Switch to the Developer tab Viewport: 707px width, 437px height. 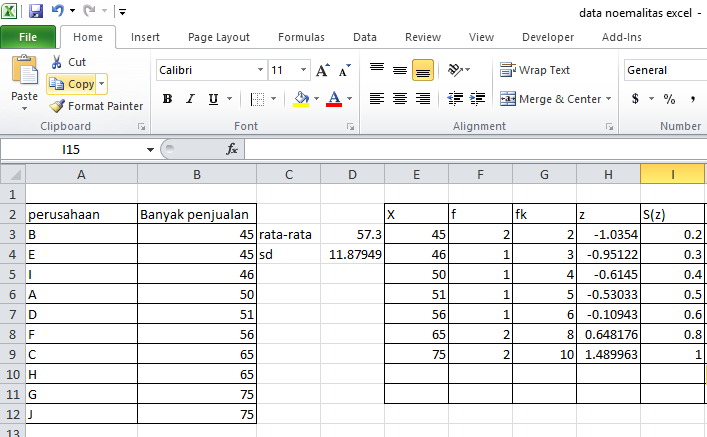[x=548, y=37]
